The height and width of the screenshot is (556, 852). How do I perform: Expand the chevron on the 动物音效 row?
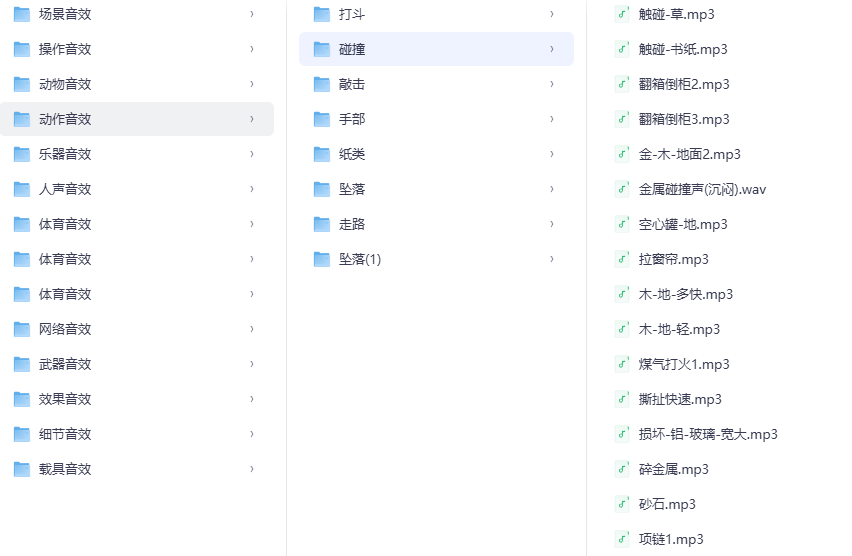(251, 84)
